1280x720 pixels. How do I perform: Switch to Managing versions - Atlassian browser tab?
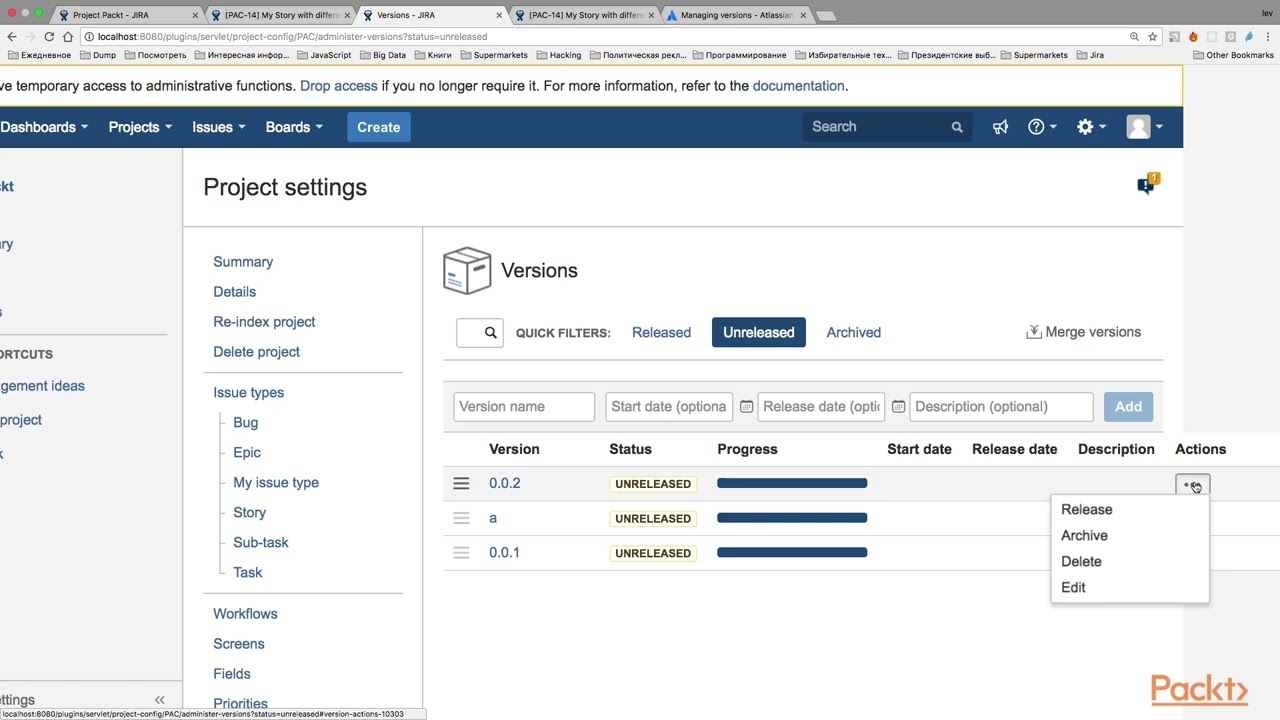[735, 15]
